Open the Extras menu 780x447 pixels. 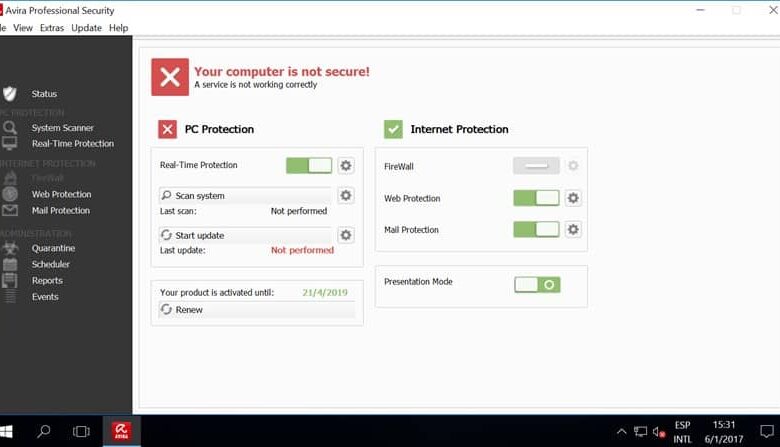pos(52,28)
